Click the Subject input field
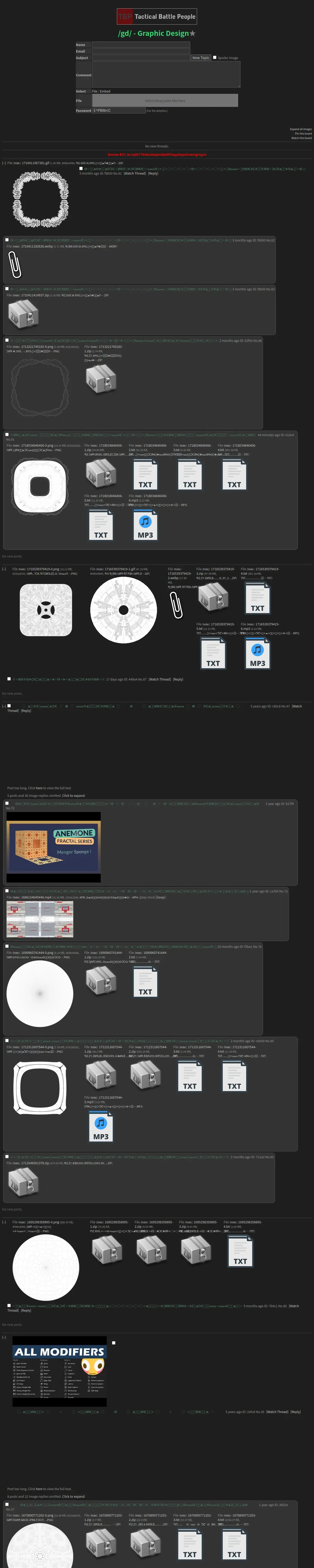The image size is (314, 1568). pos(141,58)
